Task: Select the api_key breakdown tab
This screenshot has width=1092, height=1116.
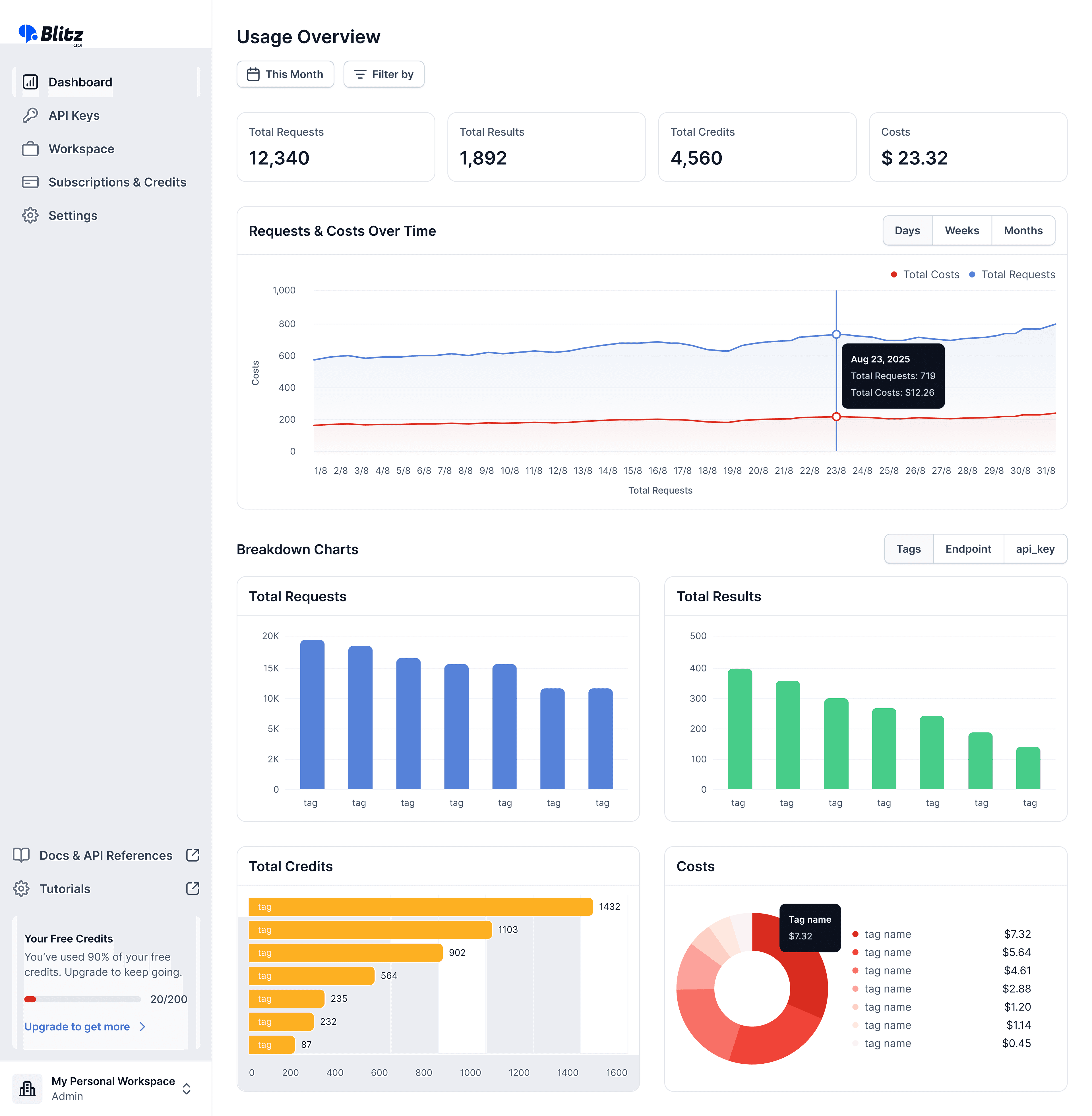Action: point(1035,549)
